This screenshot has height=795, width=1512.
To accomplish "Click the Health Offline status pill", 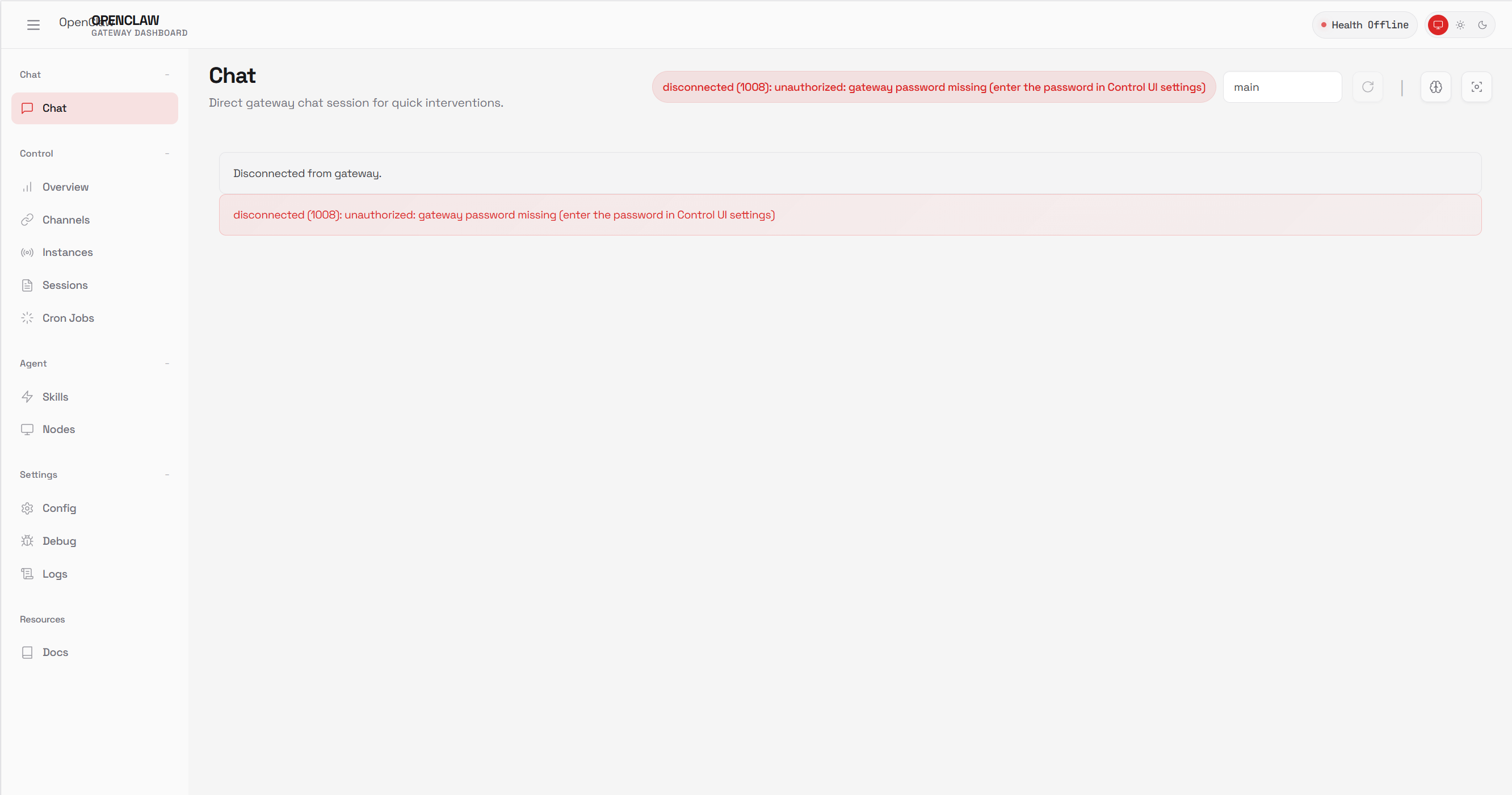I will click(1364, 24).
